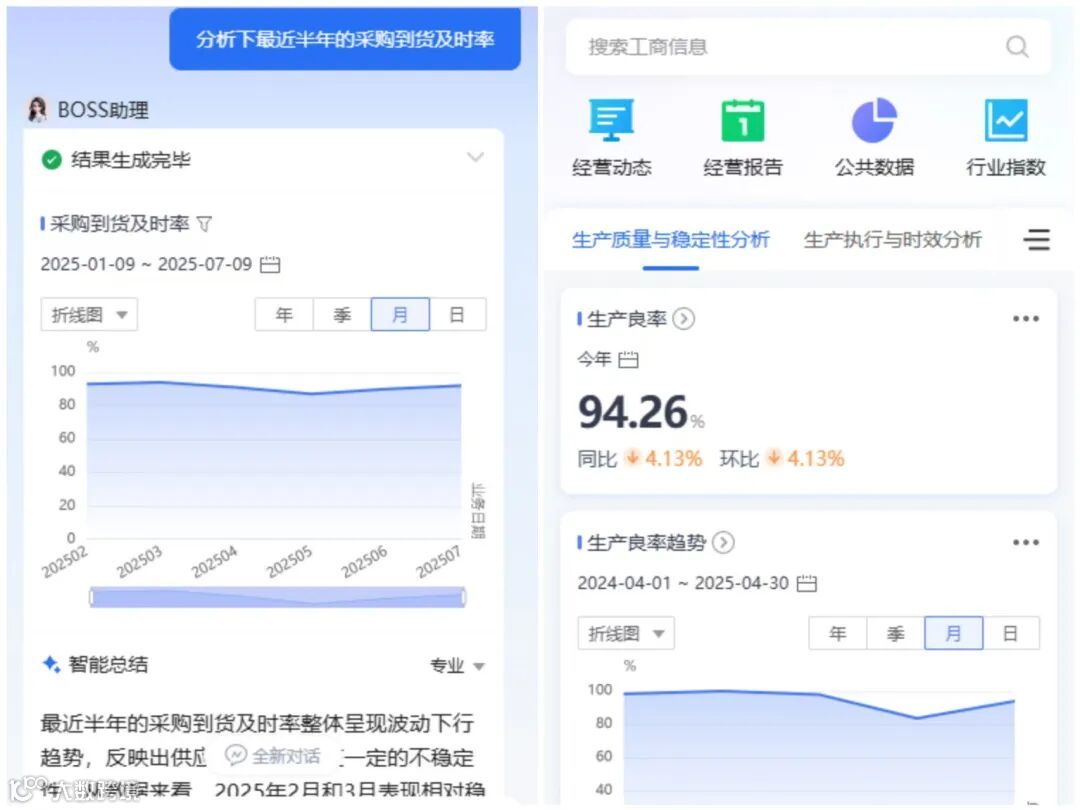Open calendar icon beside 2025-01-09 ~ 2025-07-09
The width and height of the screenshot is (1080, 810).
coord(270,264)
